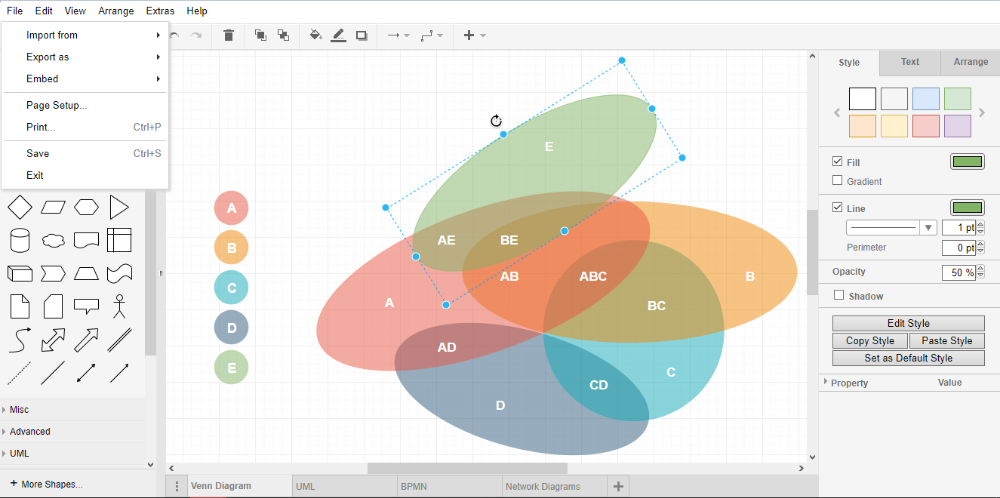1000x498 pixels.
Task: Click Set as Default Style button
Action: click(x=908, y=358)
